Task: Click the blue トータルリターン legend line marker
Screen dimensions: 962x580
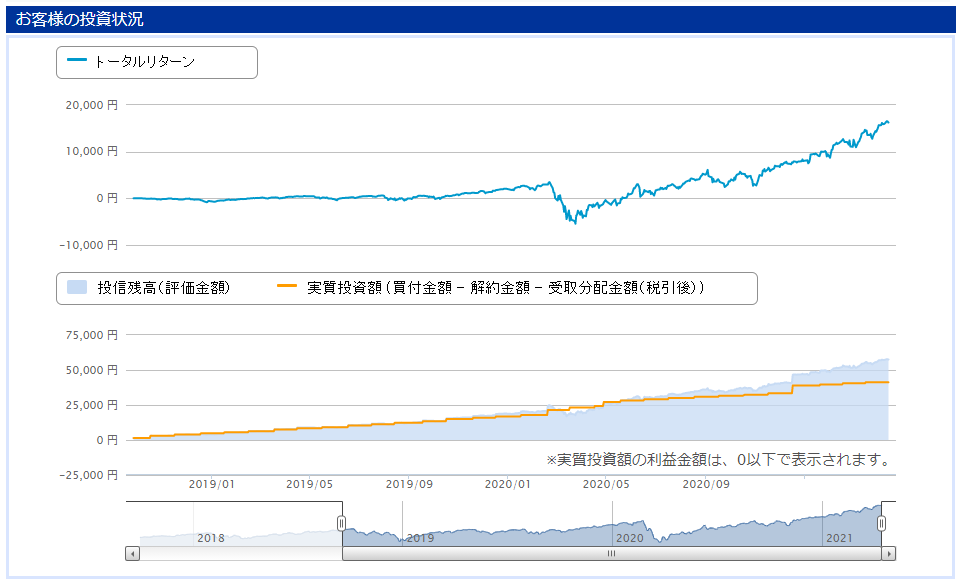Action: coord(77,60)
